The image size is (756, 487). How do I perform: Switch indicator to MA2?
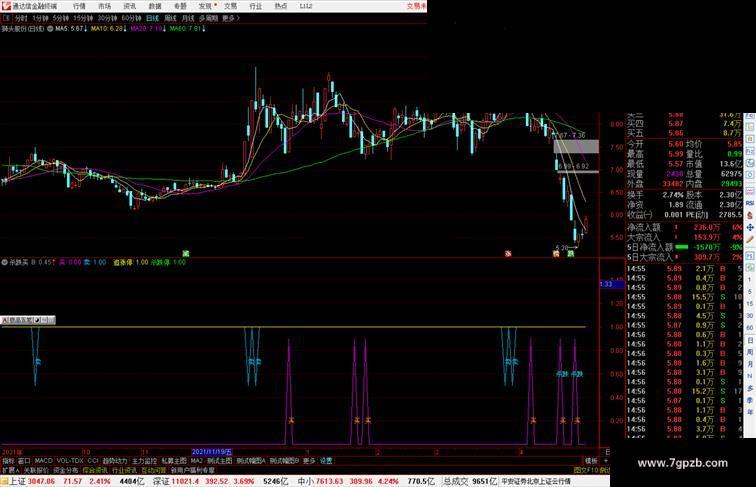tap(196, 461)
